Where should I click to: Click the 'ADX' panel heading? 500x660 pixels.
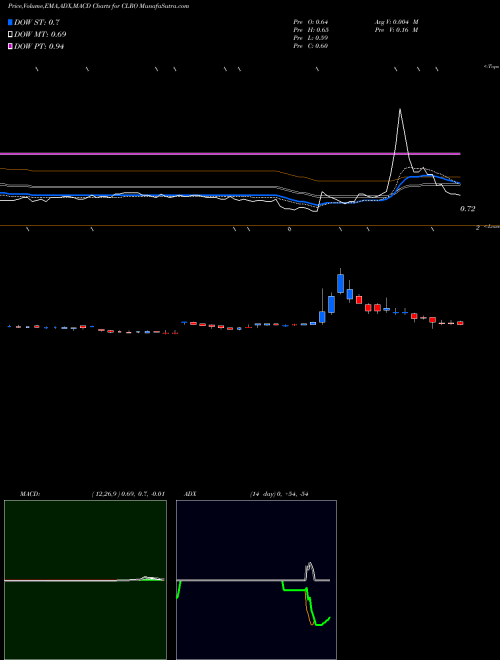tap(190, 494)
